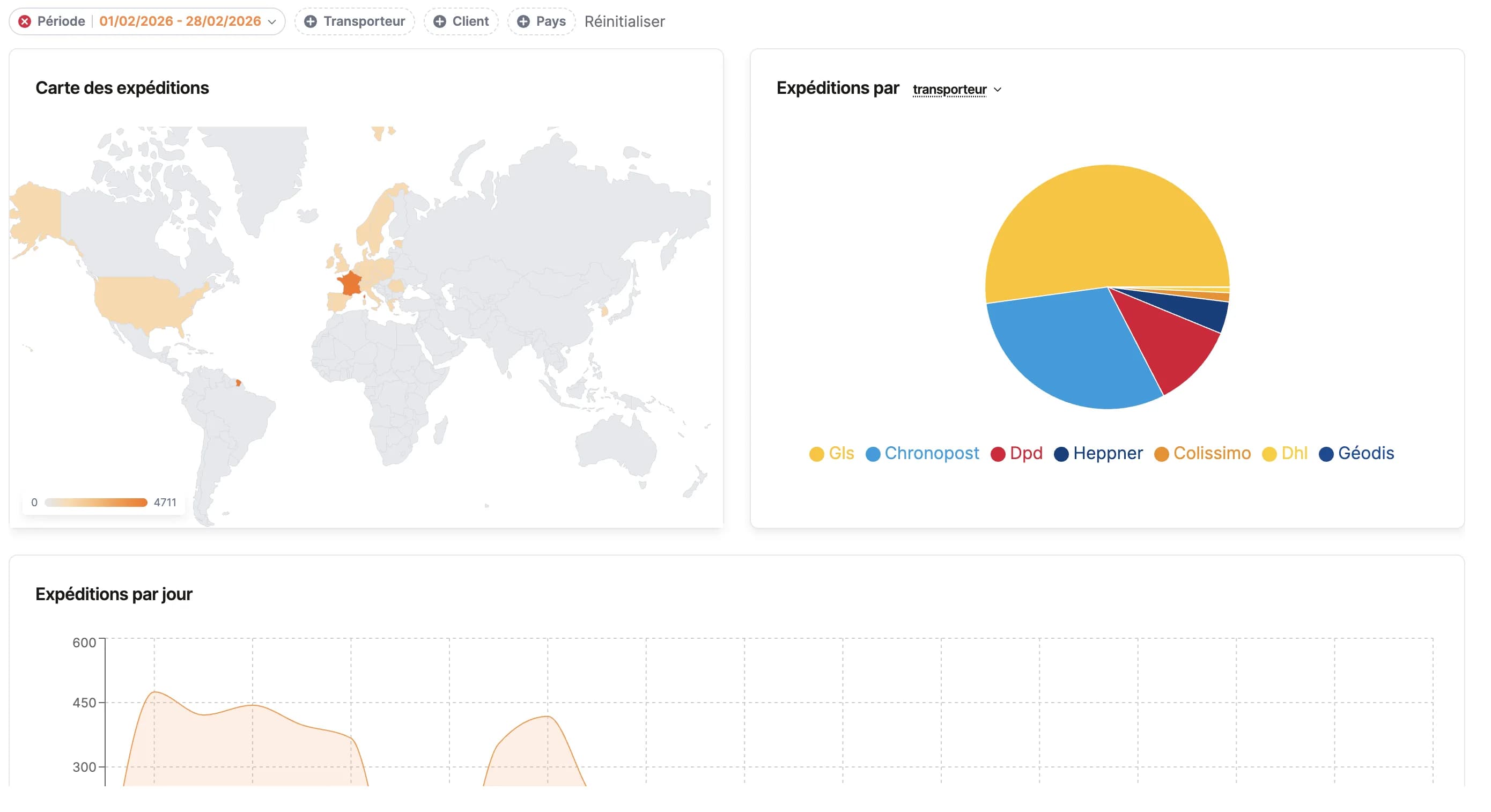Click the 'Expéditions par' title text
This screenshot has width=1491, height=812.
[x=838, y=88]
